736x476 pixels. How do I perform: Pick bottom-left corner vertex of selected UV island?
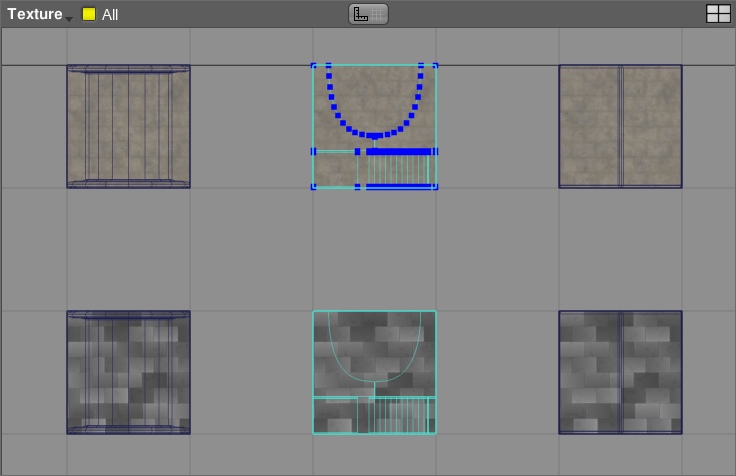pyautogui.click(x=314, y=186)
